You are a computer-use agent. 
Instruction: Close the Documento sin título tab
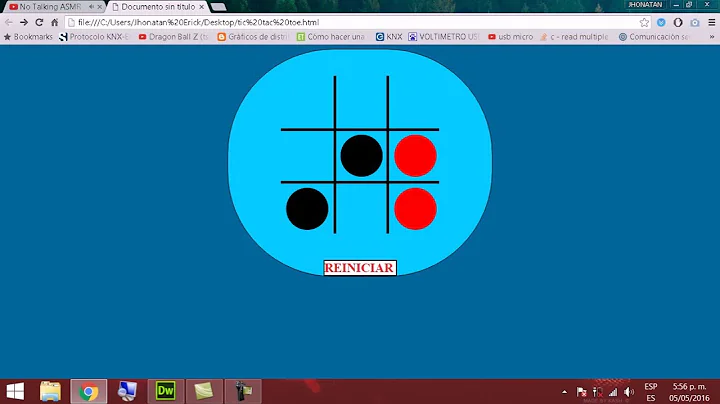[202, 7]
